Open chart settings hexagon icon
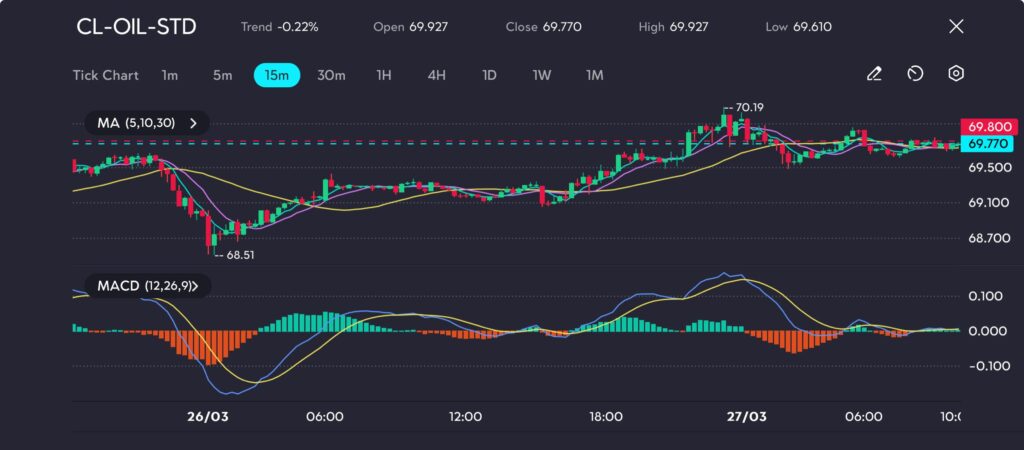The image size is (1024, 450). (x=956, y=74)
